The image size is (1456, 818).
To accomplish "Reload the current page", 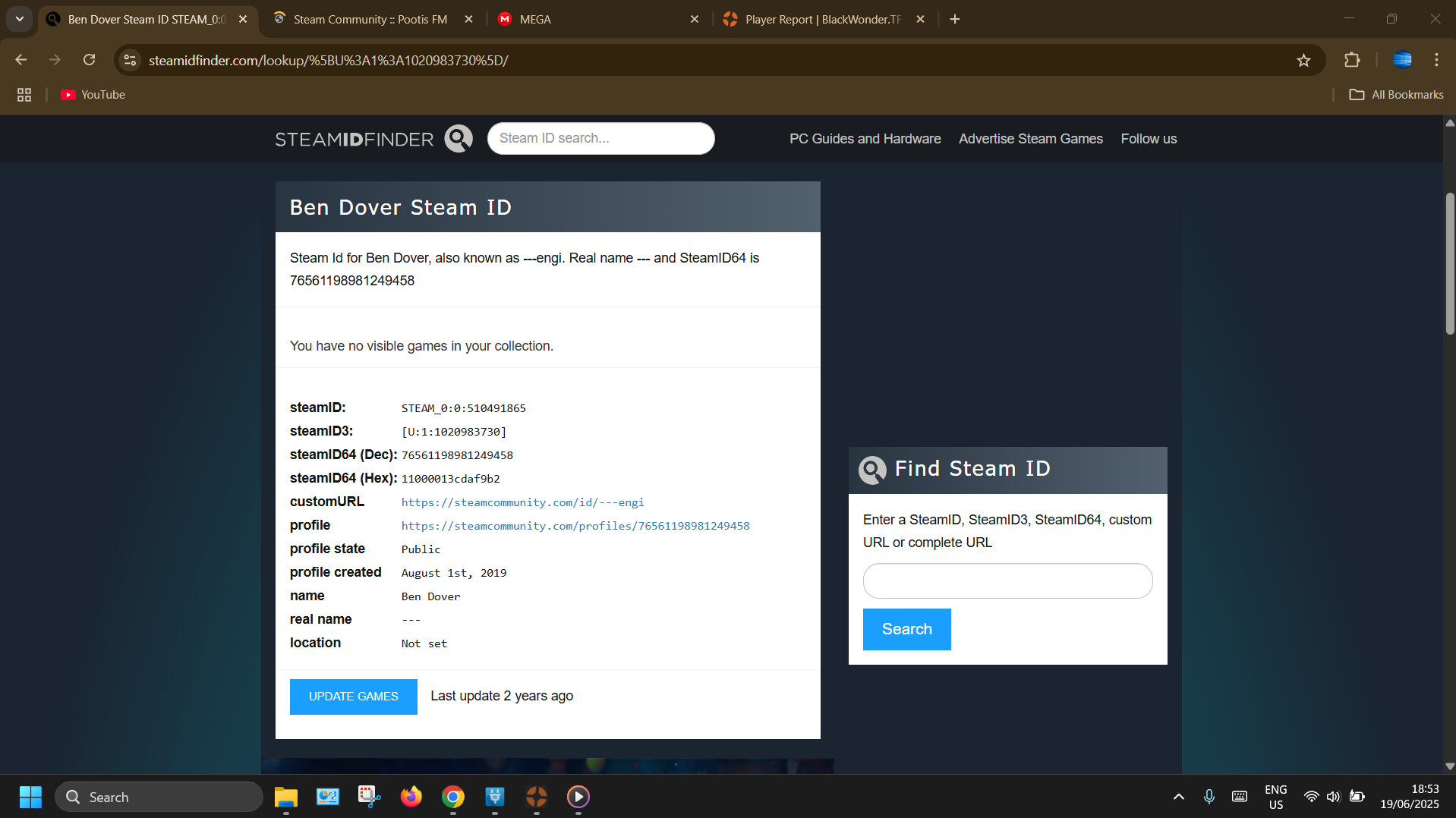I will [x=89, y=60].
